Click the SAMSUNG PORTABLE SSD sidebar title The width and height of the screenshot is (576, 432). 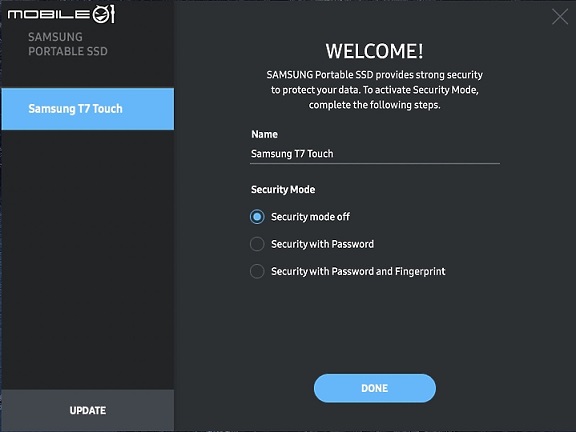(x=68, y=44)
